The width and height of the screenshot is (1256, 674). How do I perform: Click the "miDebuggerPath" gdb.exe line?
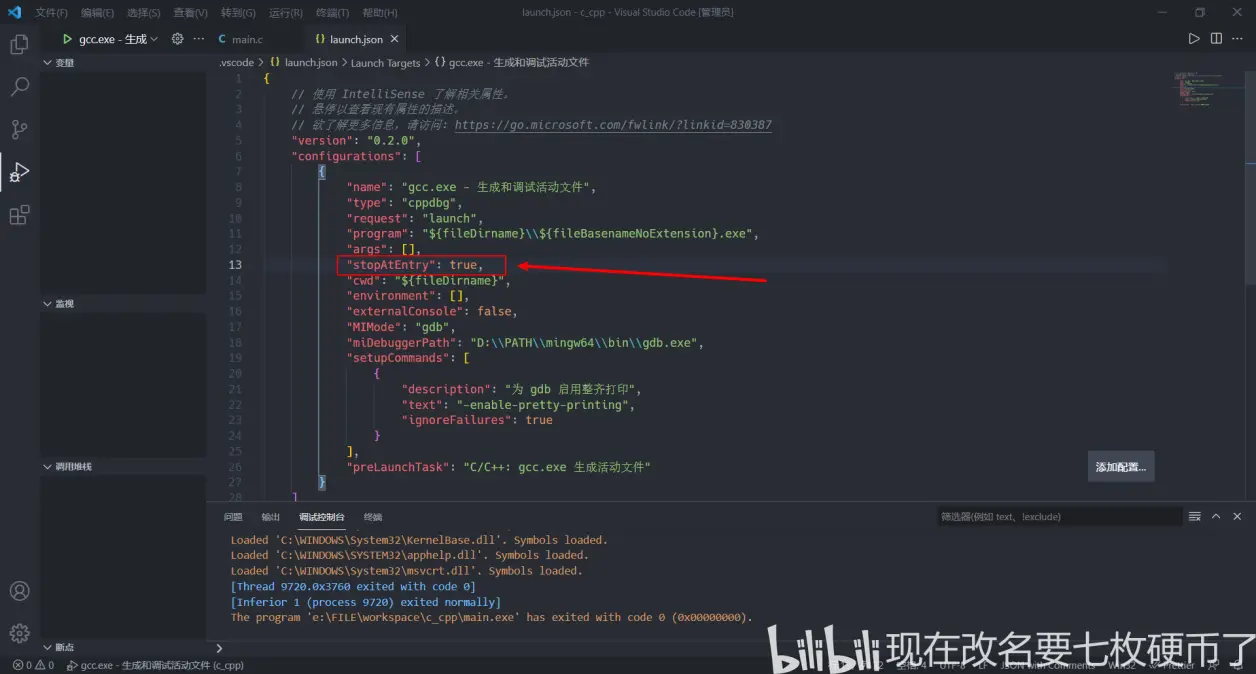tap(525, 342)
